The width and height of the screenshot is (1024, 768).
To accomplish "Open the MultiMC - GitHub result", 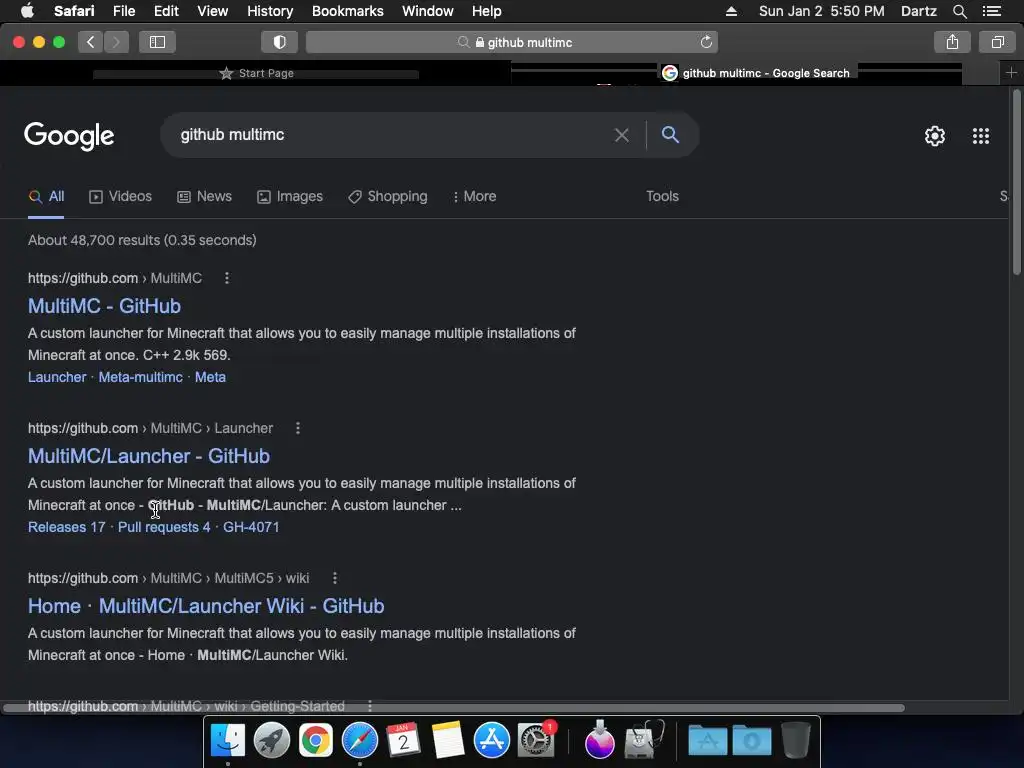I will (104, 306).
